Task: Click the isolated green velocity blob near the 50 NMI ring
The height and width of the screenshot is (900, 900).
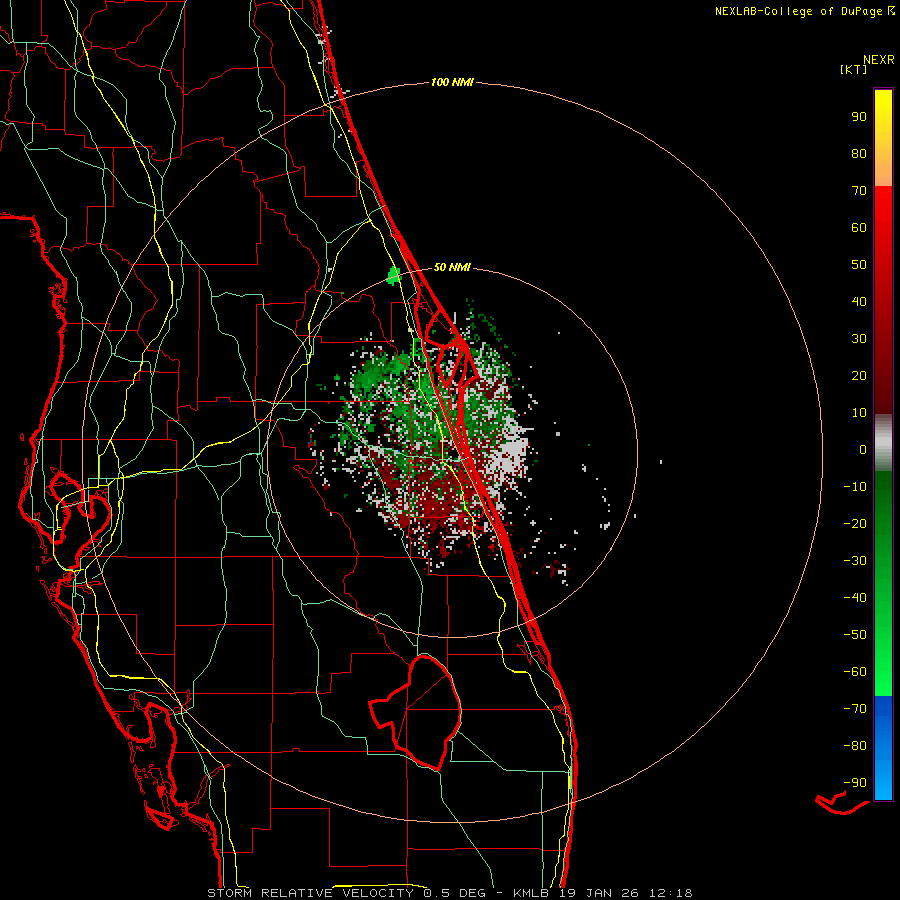Action: coord(394,276)
